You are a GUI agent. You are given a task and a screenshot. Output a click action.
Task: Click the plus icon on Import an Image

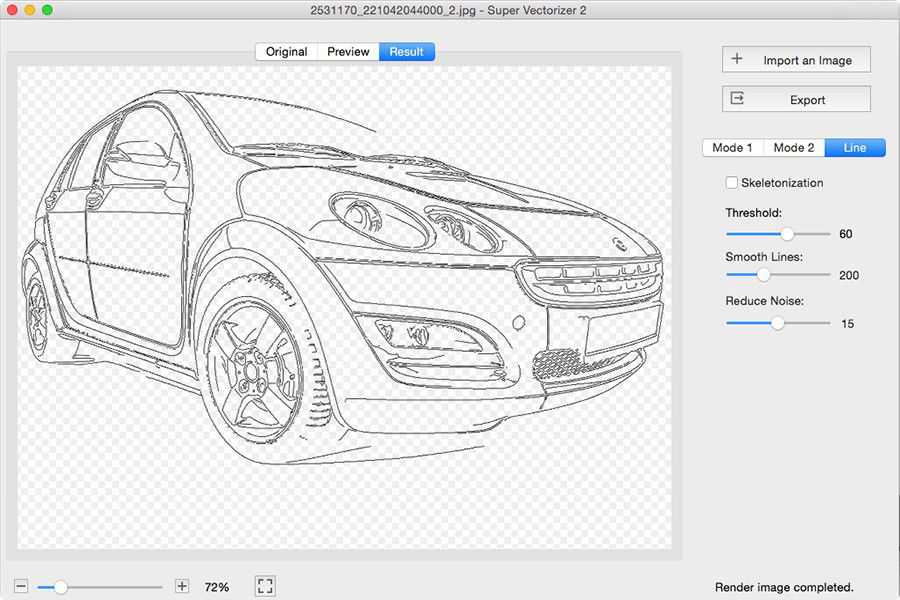736,59
